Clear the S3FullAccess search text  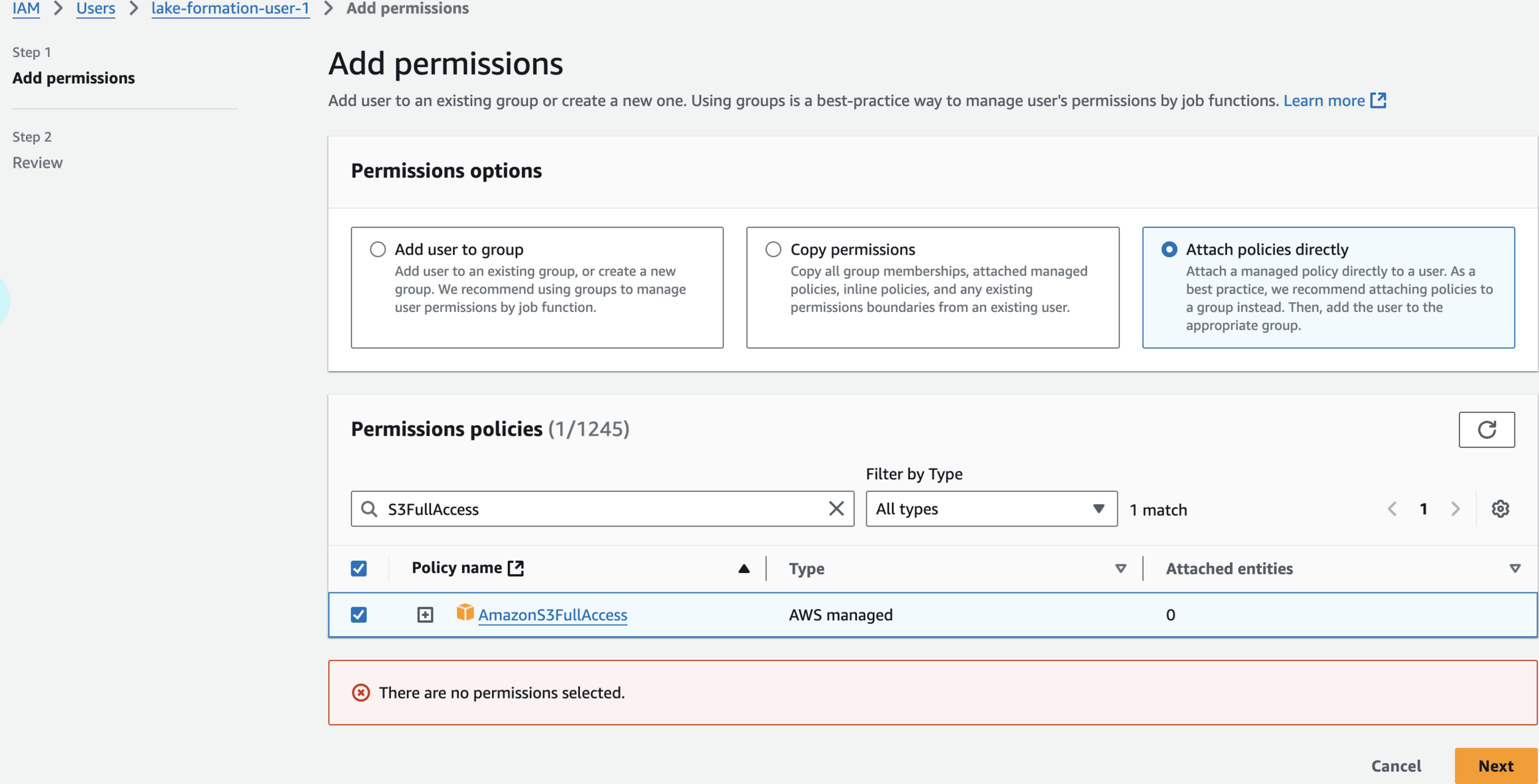tap(836, 509)
